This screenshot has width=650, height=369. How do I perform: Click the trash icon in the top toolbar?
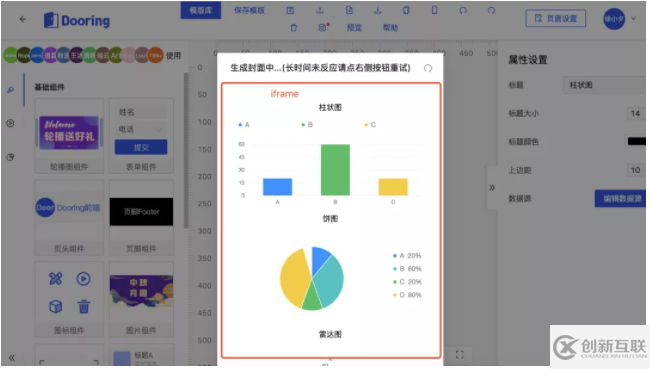[x=293, y=28]
